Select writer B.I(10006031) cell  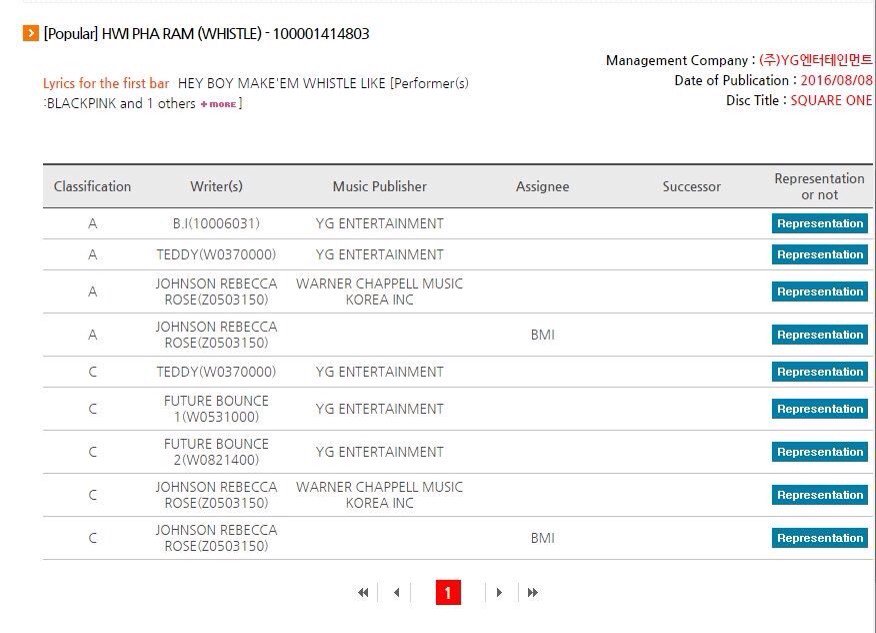(x=216, y=223)
